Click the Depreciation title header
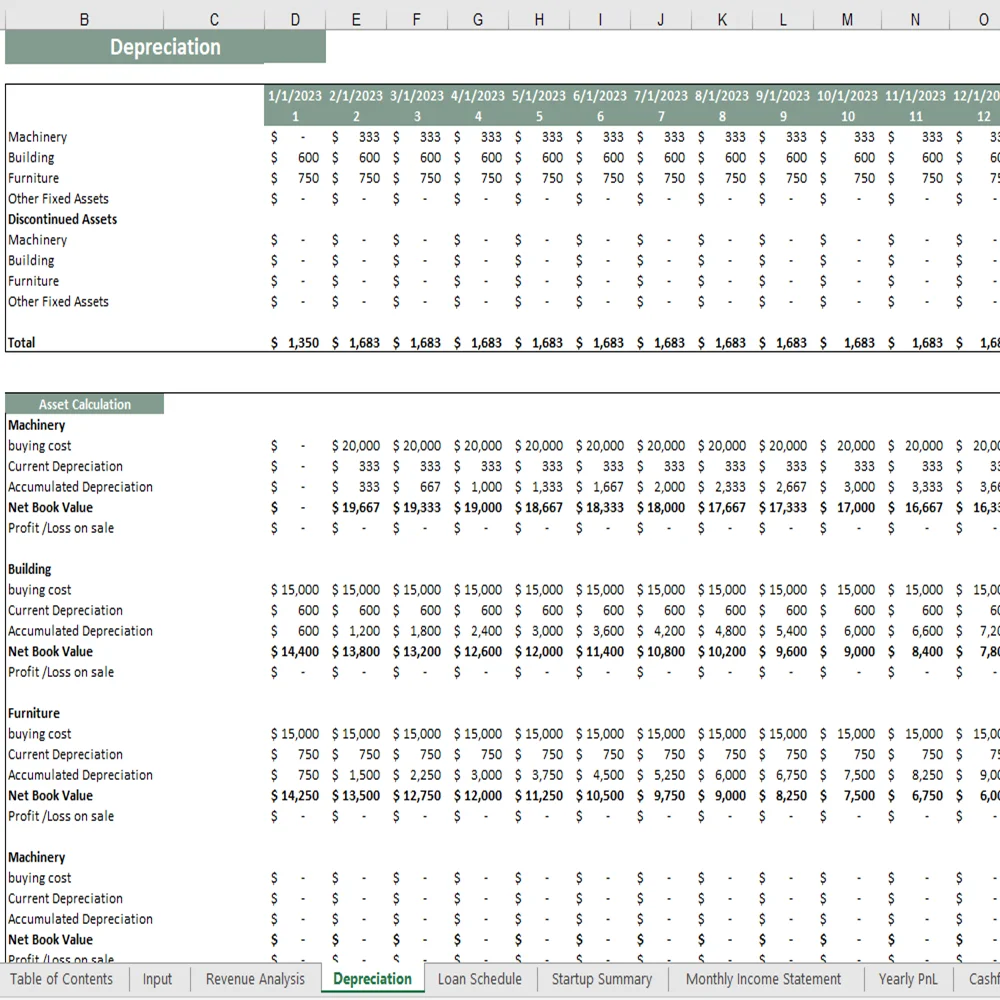This screenshot has height=1000, width=1000. click(x=165, y=47)
